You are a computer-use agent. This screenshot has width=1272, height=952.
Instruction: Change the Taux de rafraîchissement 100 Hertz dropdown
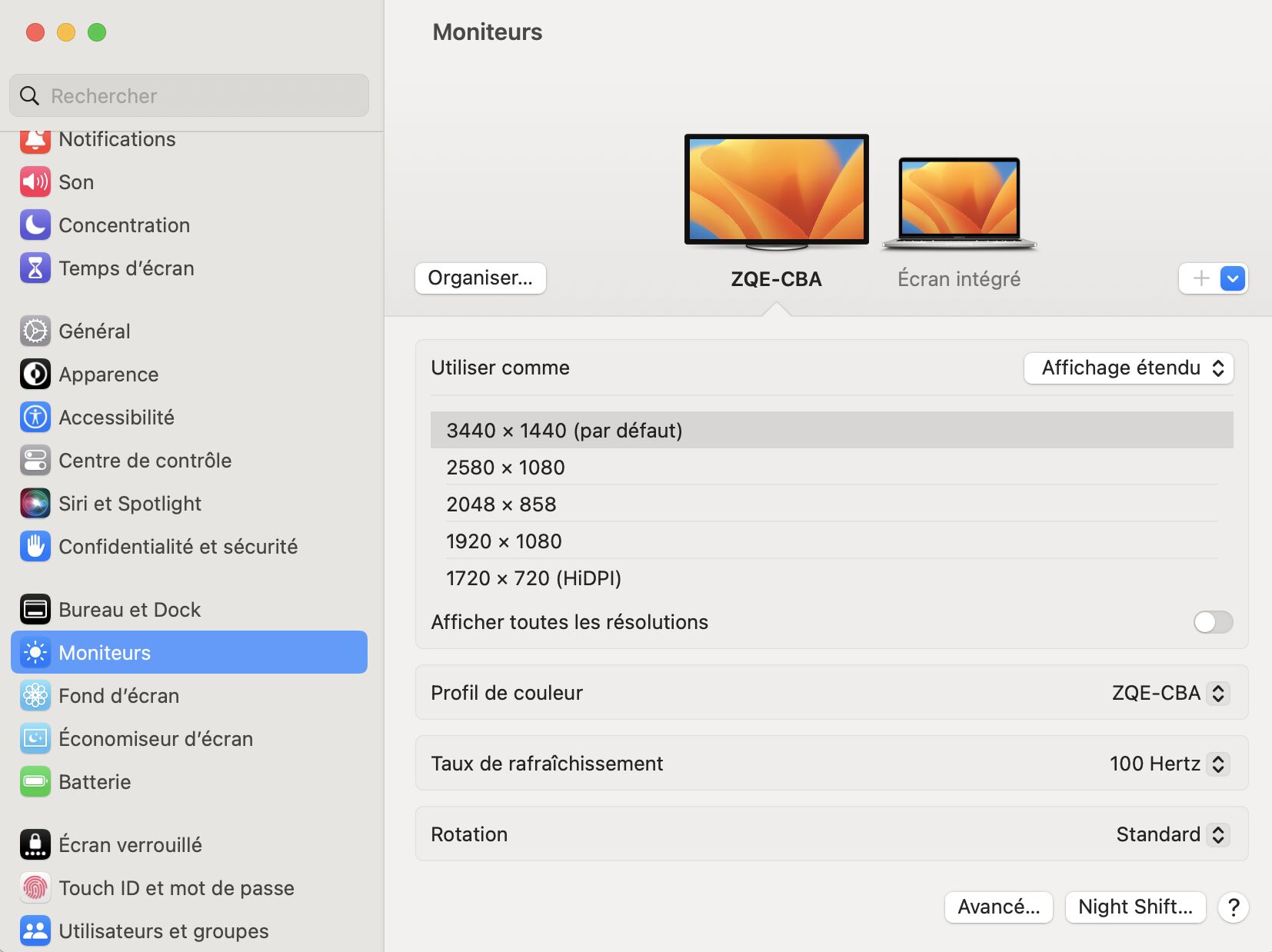point(1169,764)
